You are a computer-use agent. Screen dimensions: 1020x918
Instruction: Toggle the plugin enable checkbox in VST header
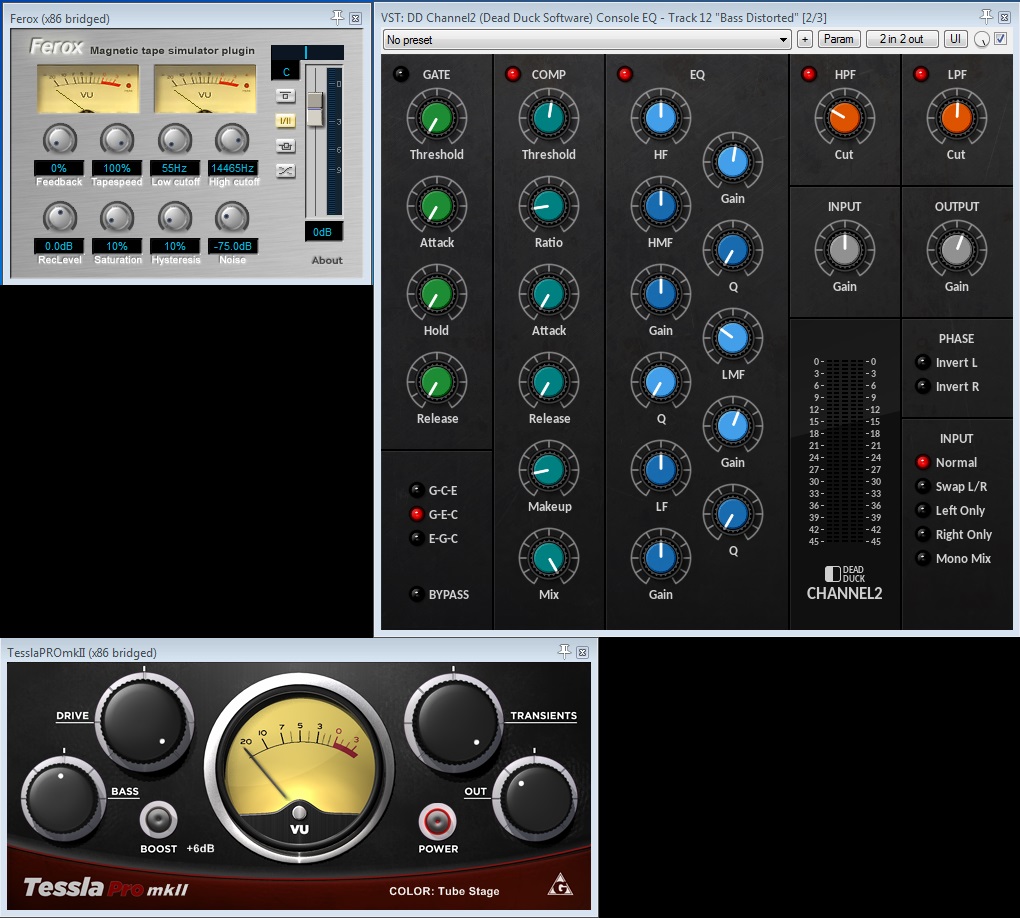(1000, 39)
